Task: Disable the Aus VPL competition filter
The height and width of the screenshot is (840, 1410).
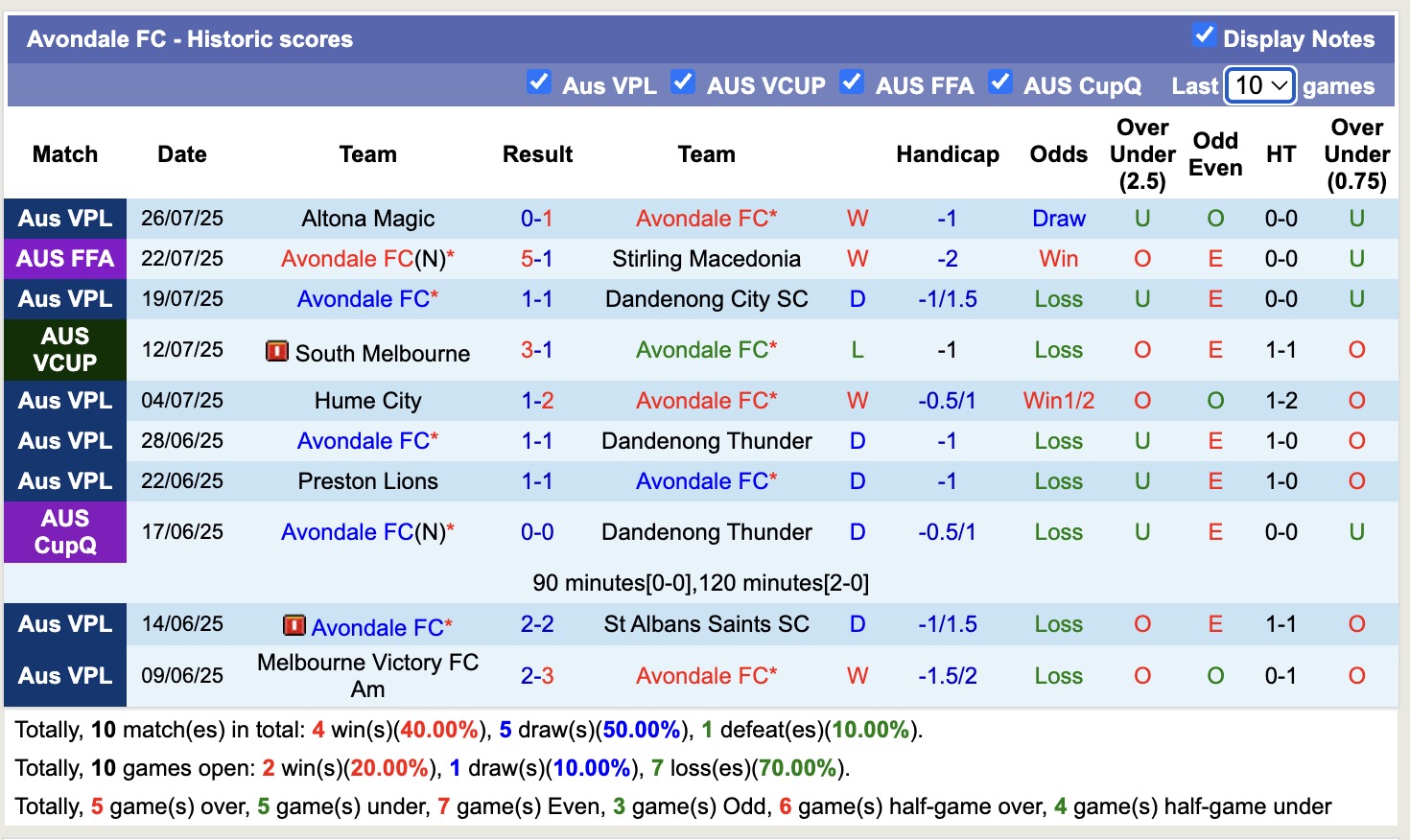Action: pos(539,83)
